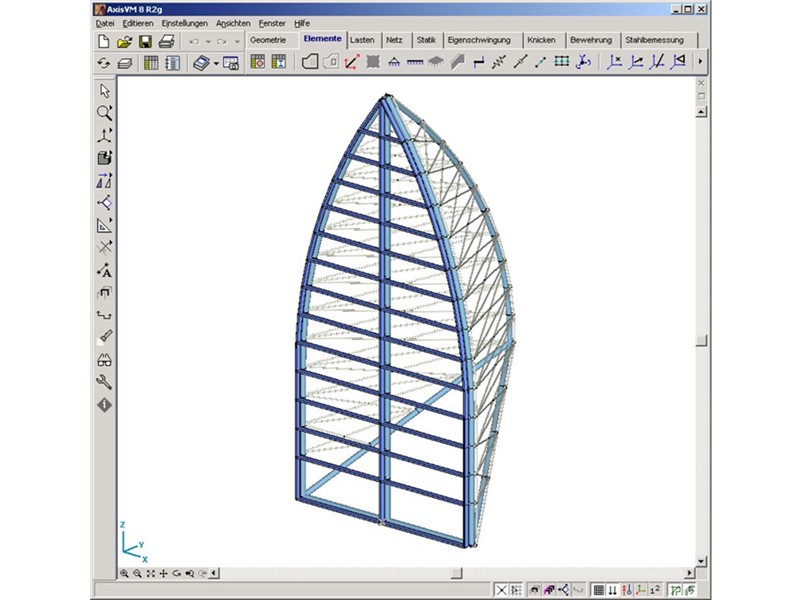Click the Geometrie tab

(269, 40)
